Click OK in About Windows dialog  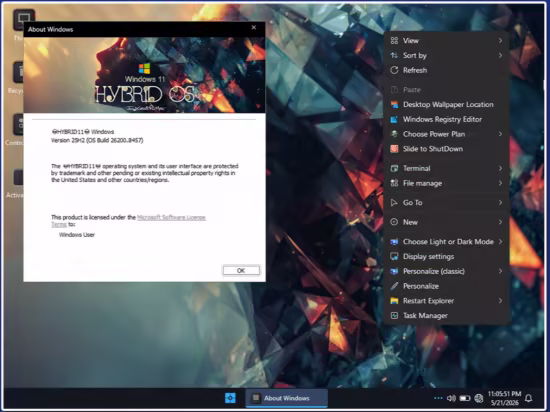coord(241,270)
